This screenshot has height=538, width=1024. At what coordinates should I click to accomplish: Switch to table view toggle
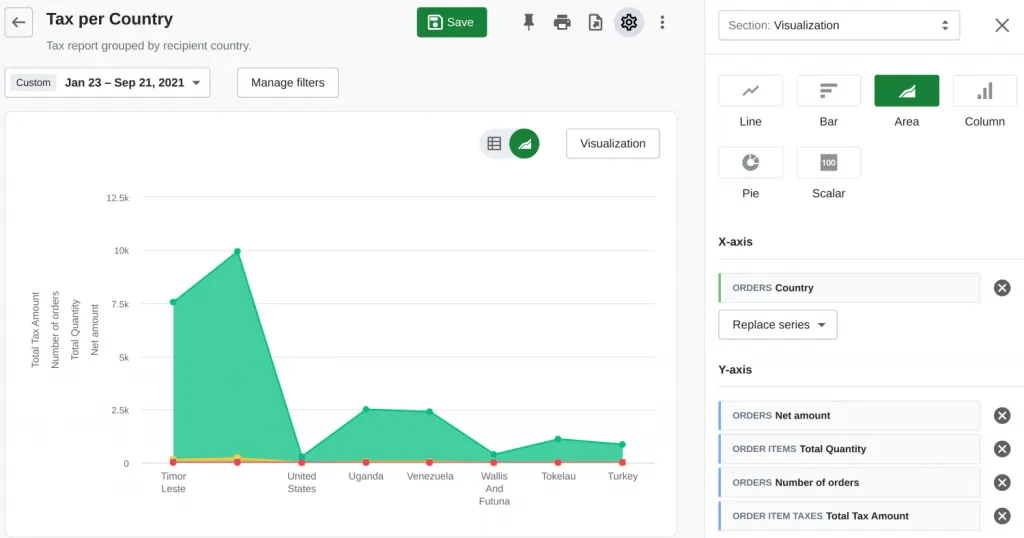click(x=494, y=144)
